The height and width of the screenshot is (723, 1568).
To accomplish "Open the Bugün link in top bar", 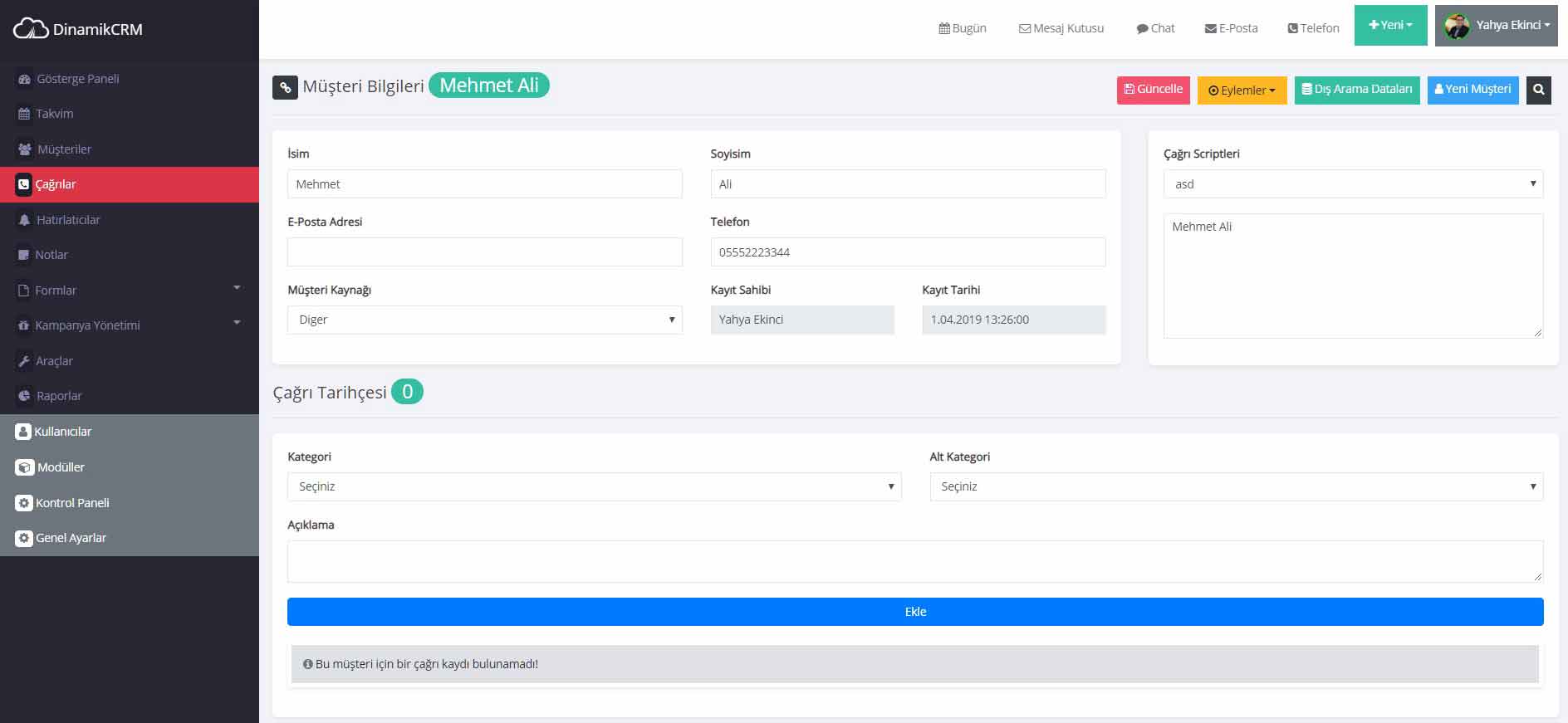I will [963, 28].
